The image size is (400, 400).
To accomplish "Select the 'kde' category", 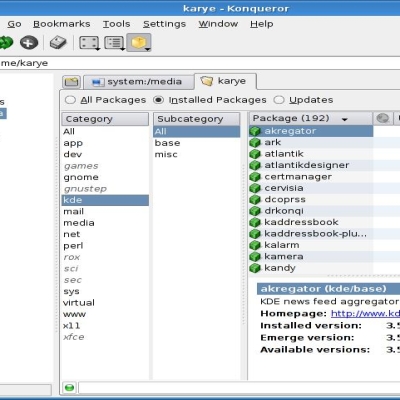I will coord(105,200).
